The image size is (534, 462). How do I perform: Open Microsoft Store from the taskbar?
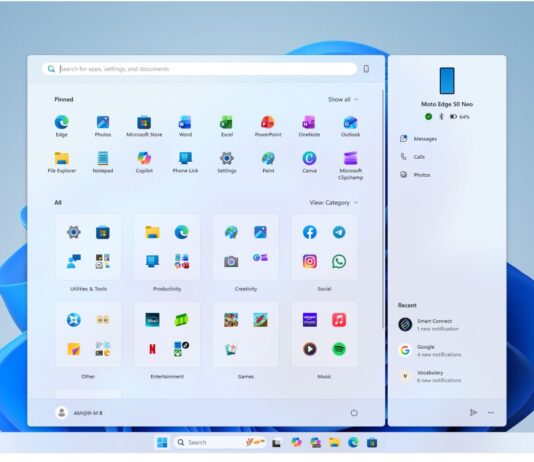[x=372, y=443]
